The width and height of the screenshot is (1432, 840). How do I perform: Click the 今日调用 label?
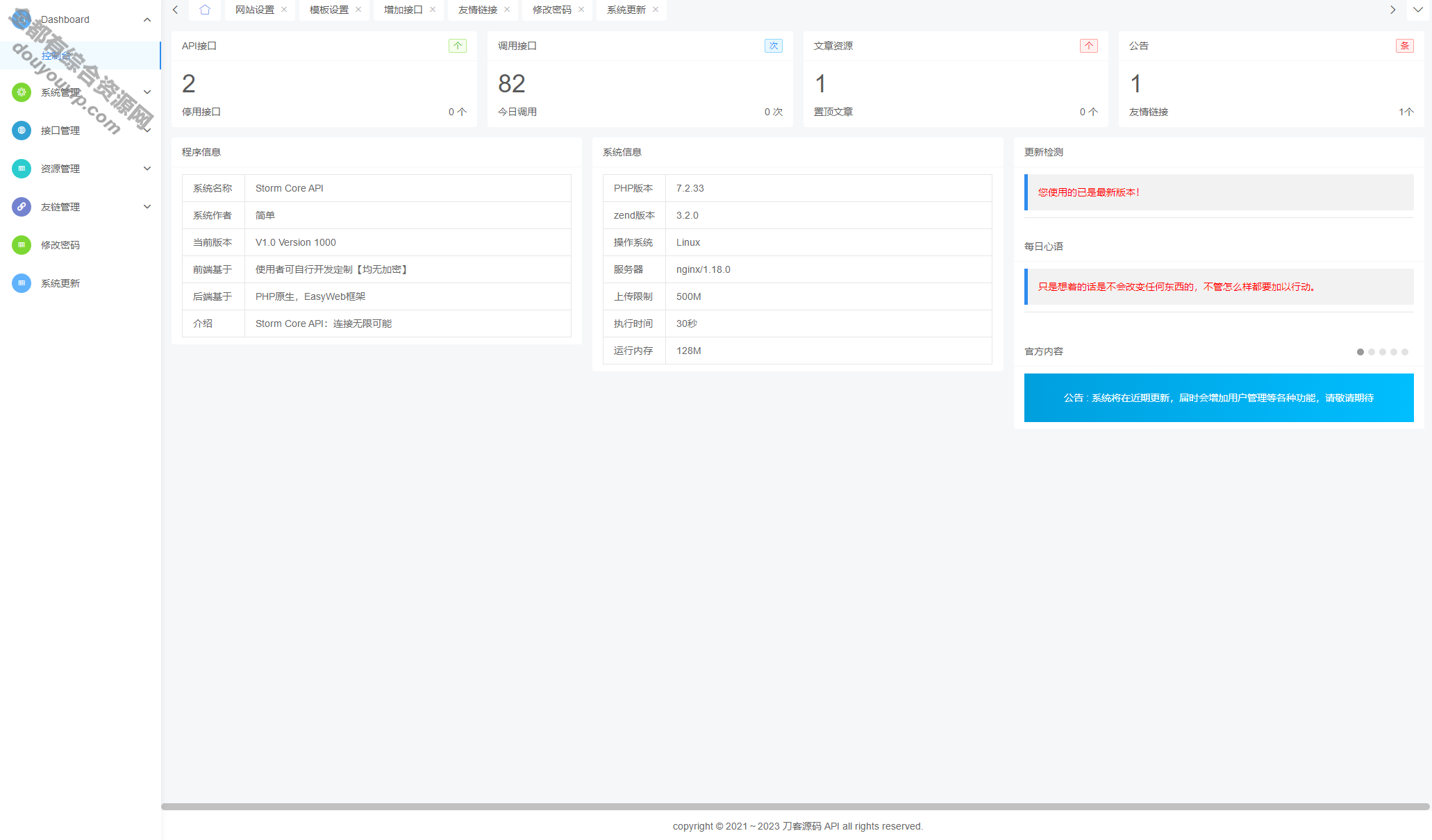click(x=517, y=112)
